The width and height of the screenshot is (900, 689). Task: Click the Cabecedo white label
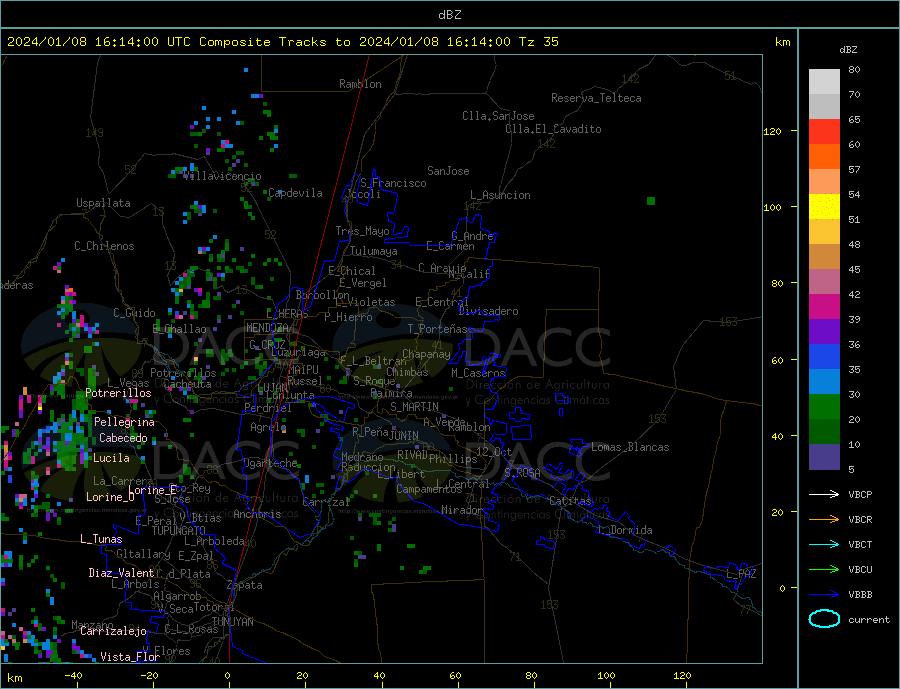[123, 438]
